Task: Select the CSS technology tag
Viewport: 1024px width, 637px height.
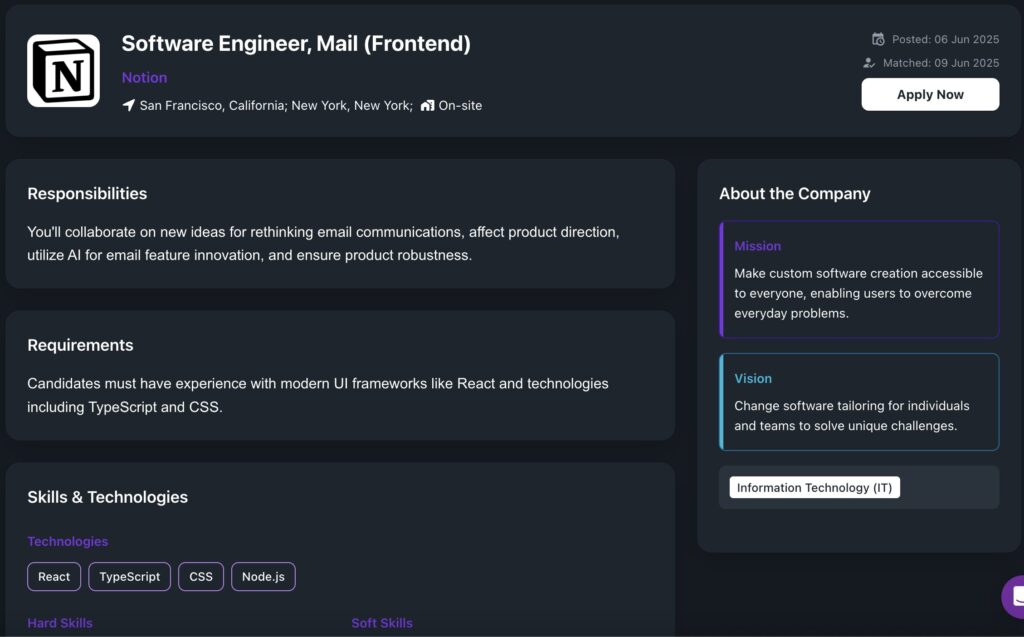Action: pos(201,576)
